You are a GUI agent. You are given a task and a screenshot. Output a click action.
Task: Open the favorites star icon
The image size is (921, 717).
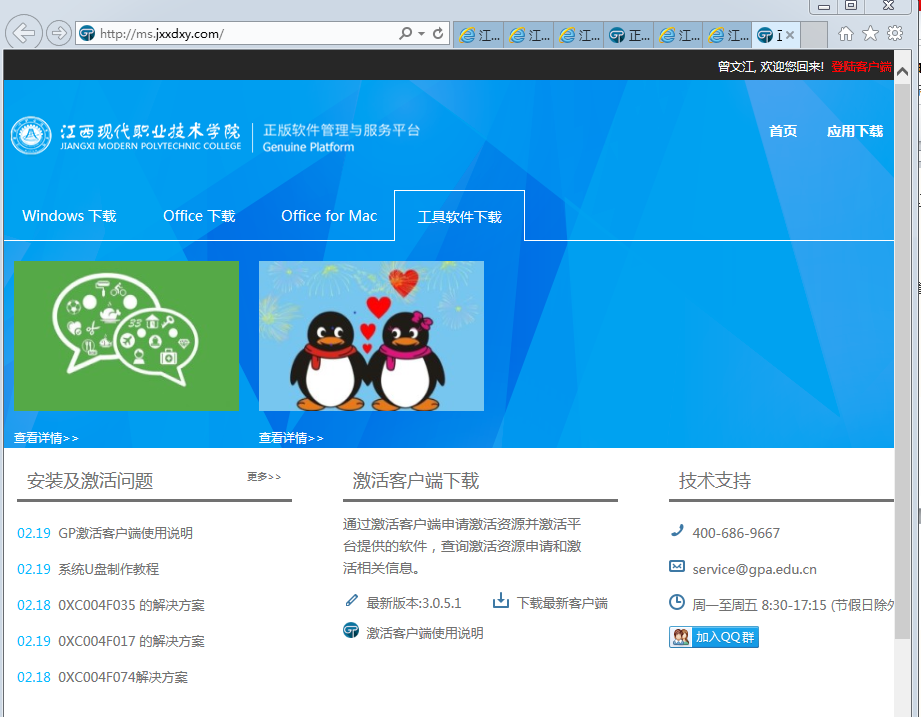pyautogui.click(x=870, y=34)
